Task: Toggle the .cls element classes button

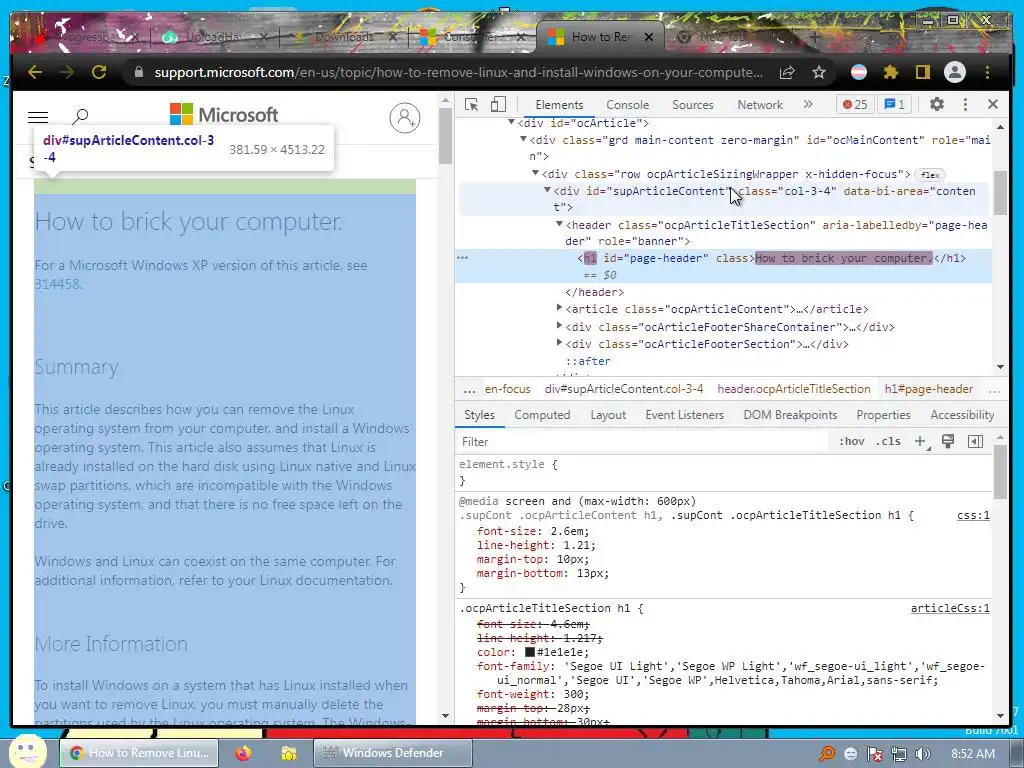Action: tap(888, 442)
